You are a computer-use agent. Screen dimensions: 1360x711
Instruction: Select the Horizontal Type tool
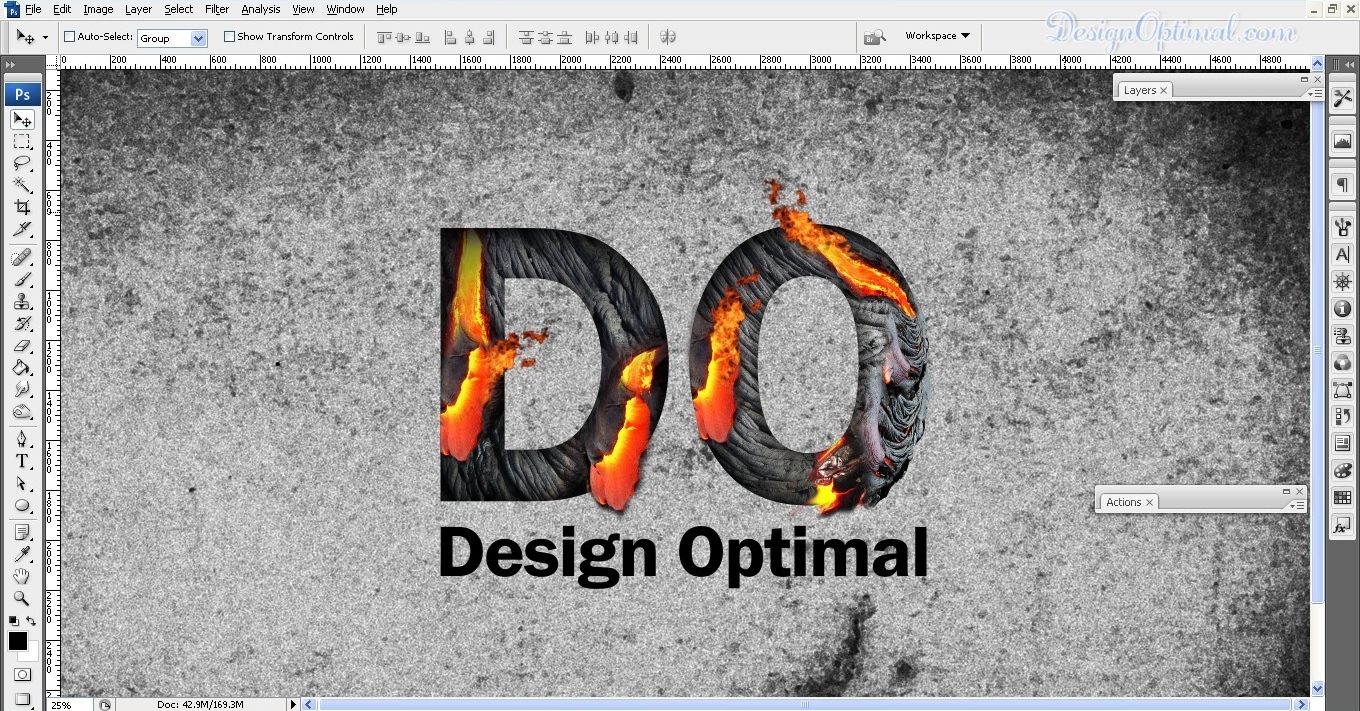(x=22, y=461)
